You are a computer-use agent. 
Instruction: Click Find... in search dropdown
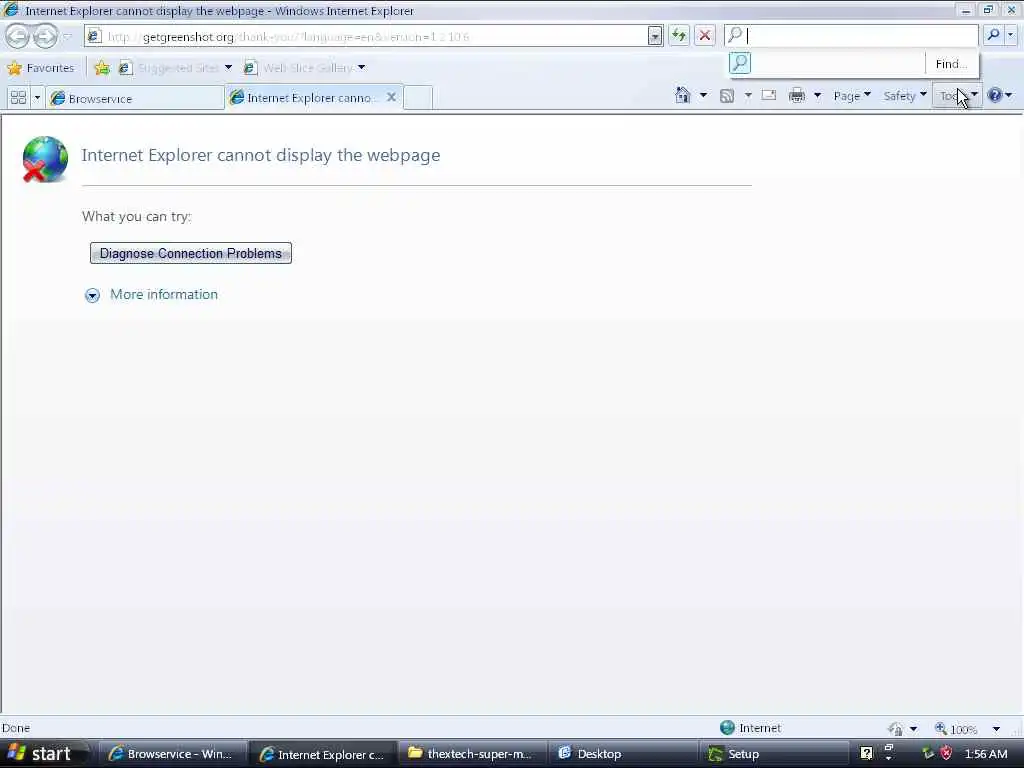point(951,64)
